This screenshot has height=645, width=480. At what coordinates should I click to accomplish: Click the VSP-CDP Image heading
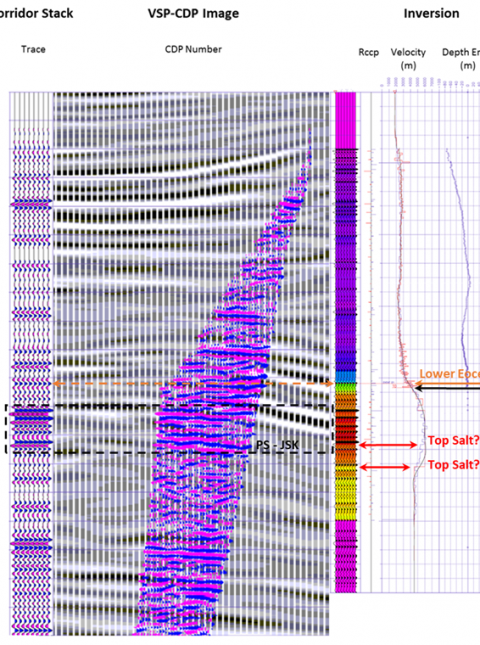tap(193, 14)
